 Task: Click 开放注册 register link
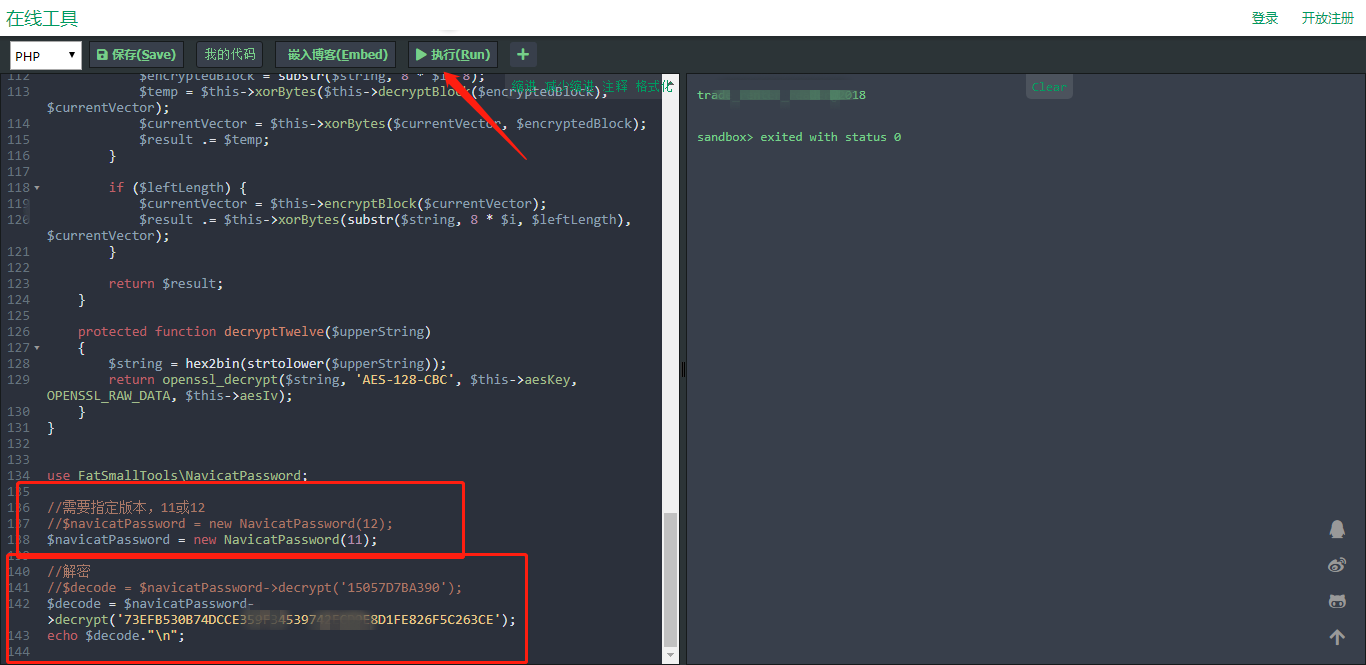1328,18
